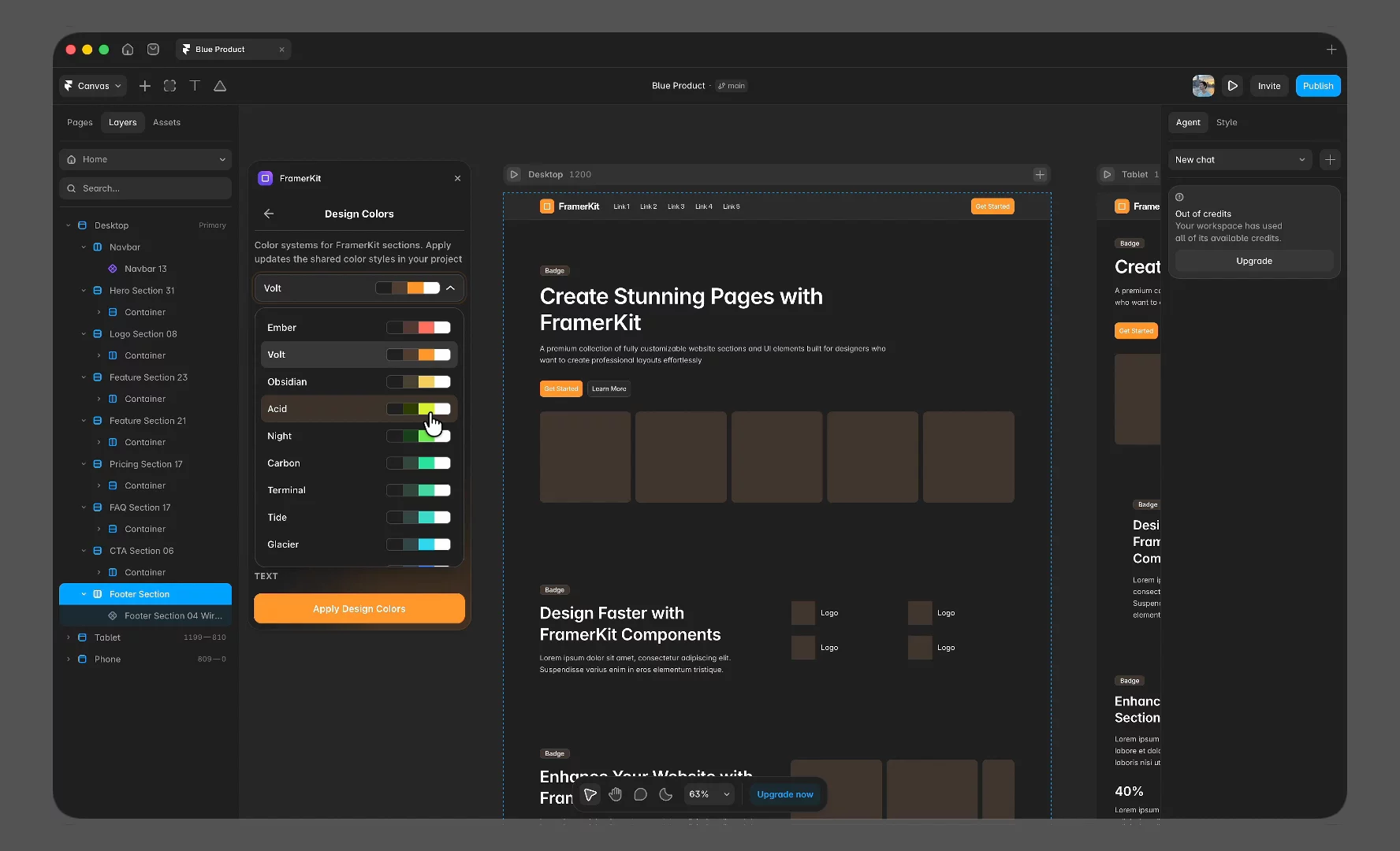This screenshot has width=1400, height=851.
Task: Start preview with the play button
Action: (1232, 86)
